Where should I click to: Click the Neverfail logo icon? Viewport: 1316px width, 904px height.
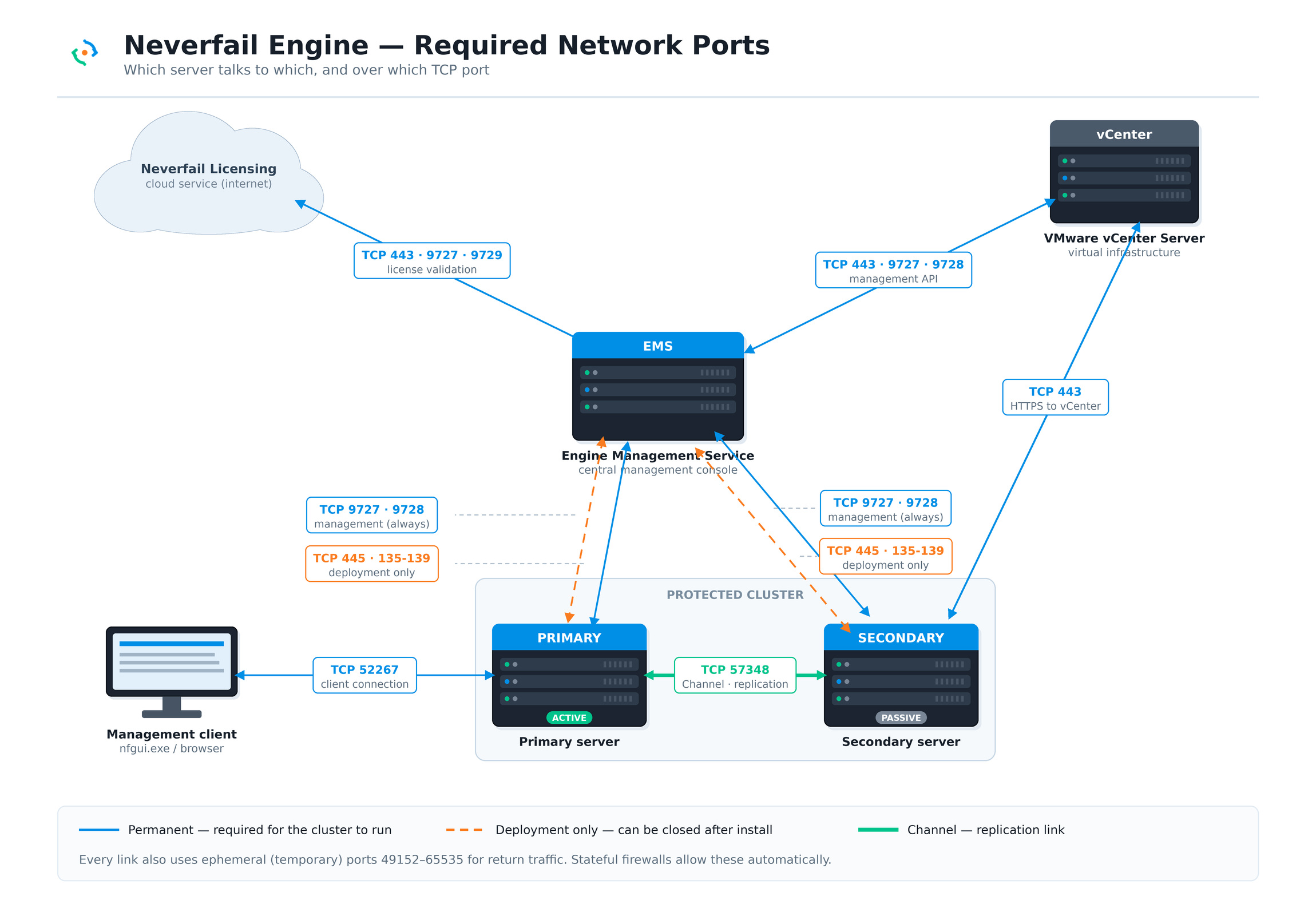pos(85,53)
